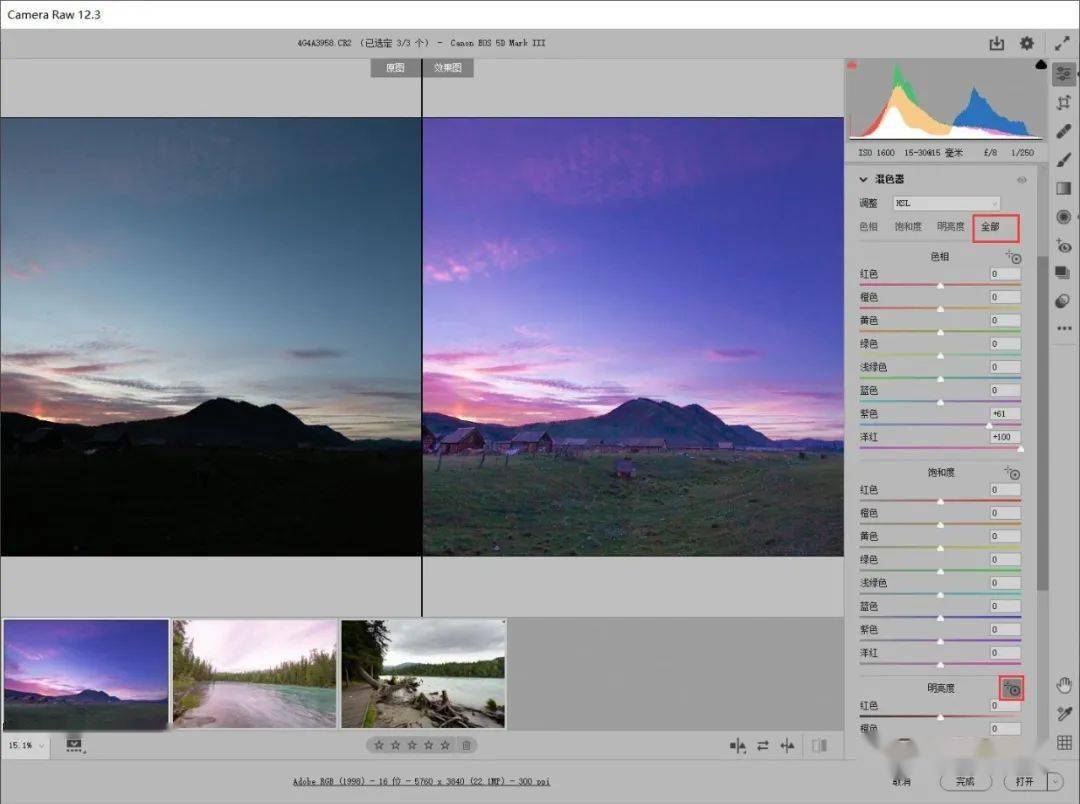Select the Hand tool
The height and width of the screenshot is (804, 1080).
tap(1064, 684)
